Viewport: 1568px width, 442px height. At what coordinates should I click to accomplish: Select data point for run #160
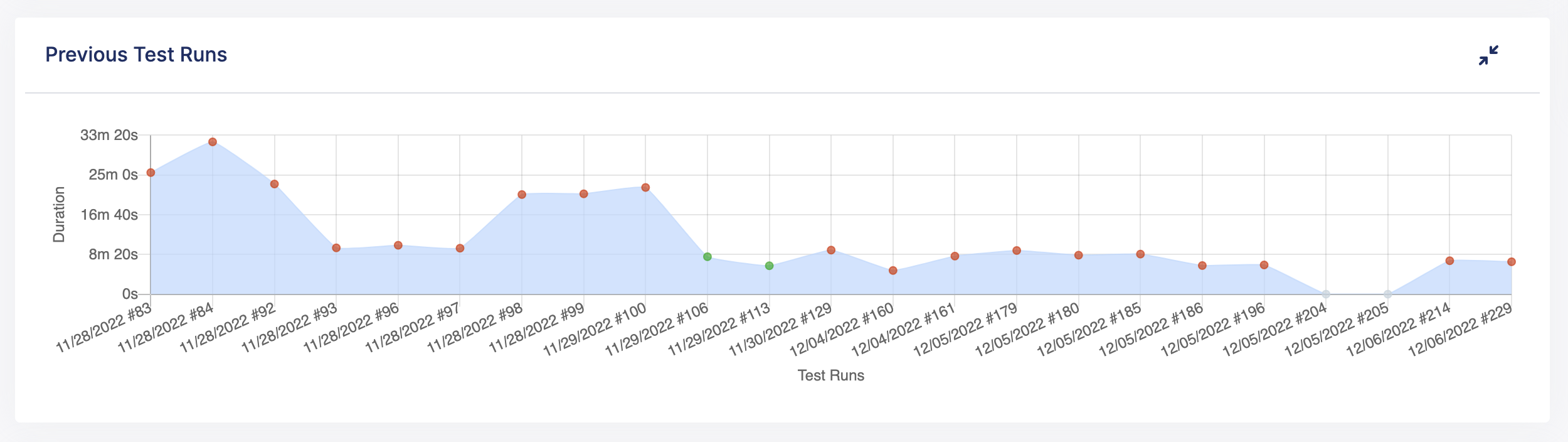(893, 271)
